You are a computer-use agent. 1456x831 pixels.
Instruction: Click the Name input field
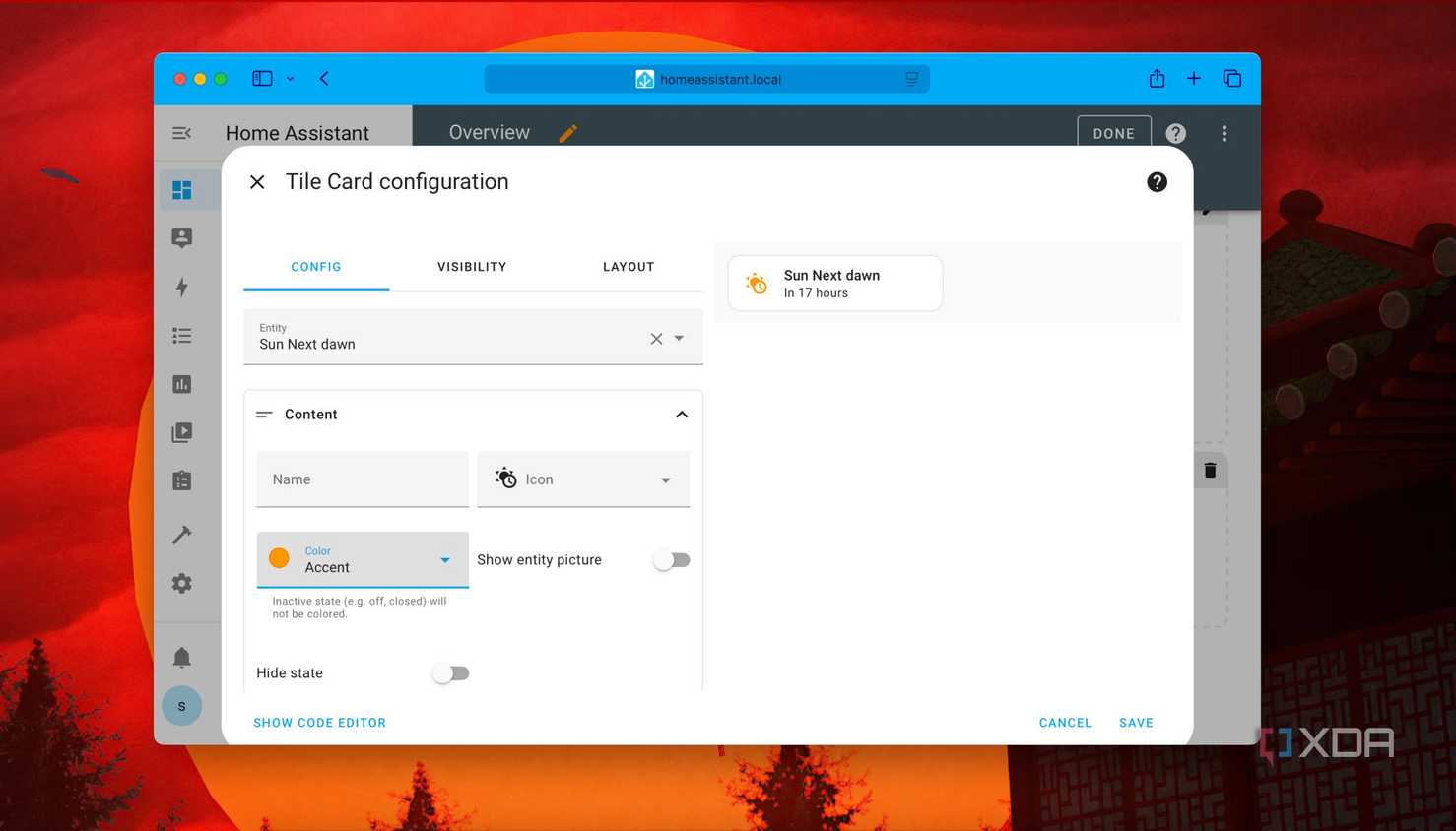(x=363, y=479)
